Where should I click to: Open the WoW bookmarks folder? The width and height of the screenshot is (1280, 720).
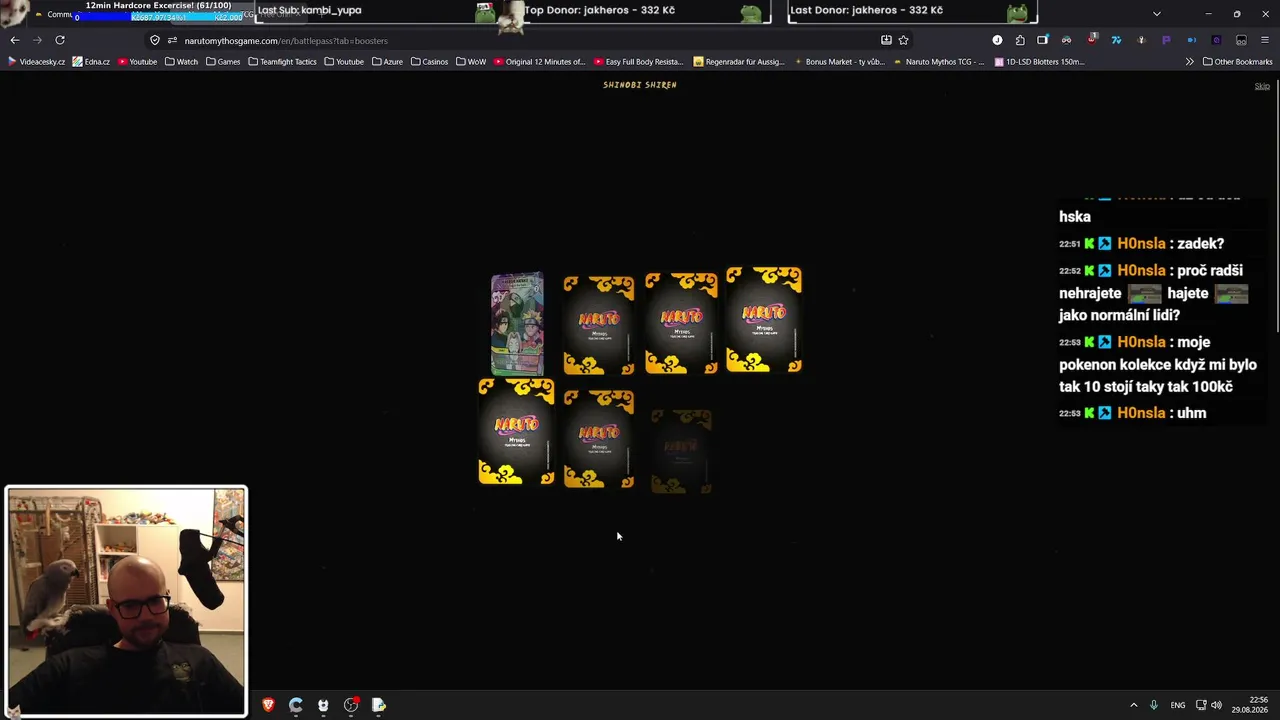[x=471, y=62]
